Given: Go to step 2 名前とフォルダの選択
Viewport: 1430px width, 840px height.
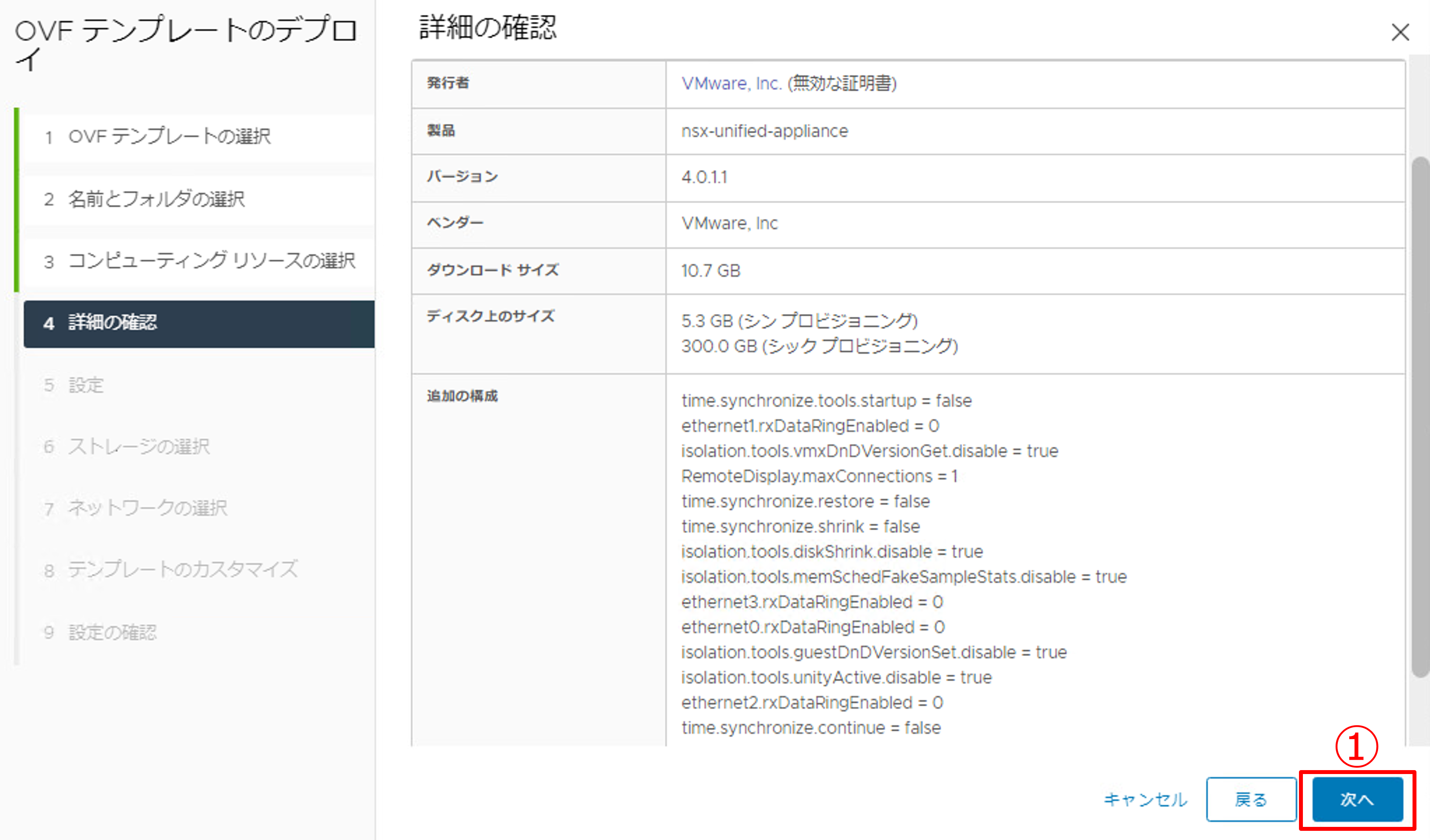Looking at the screenshot, I should pos(156,199).
